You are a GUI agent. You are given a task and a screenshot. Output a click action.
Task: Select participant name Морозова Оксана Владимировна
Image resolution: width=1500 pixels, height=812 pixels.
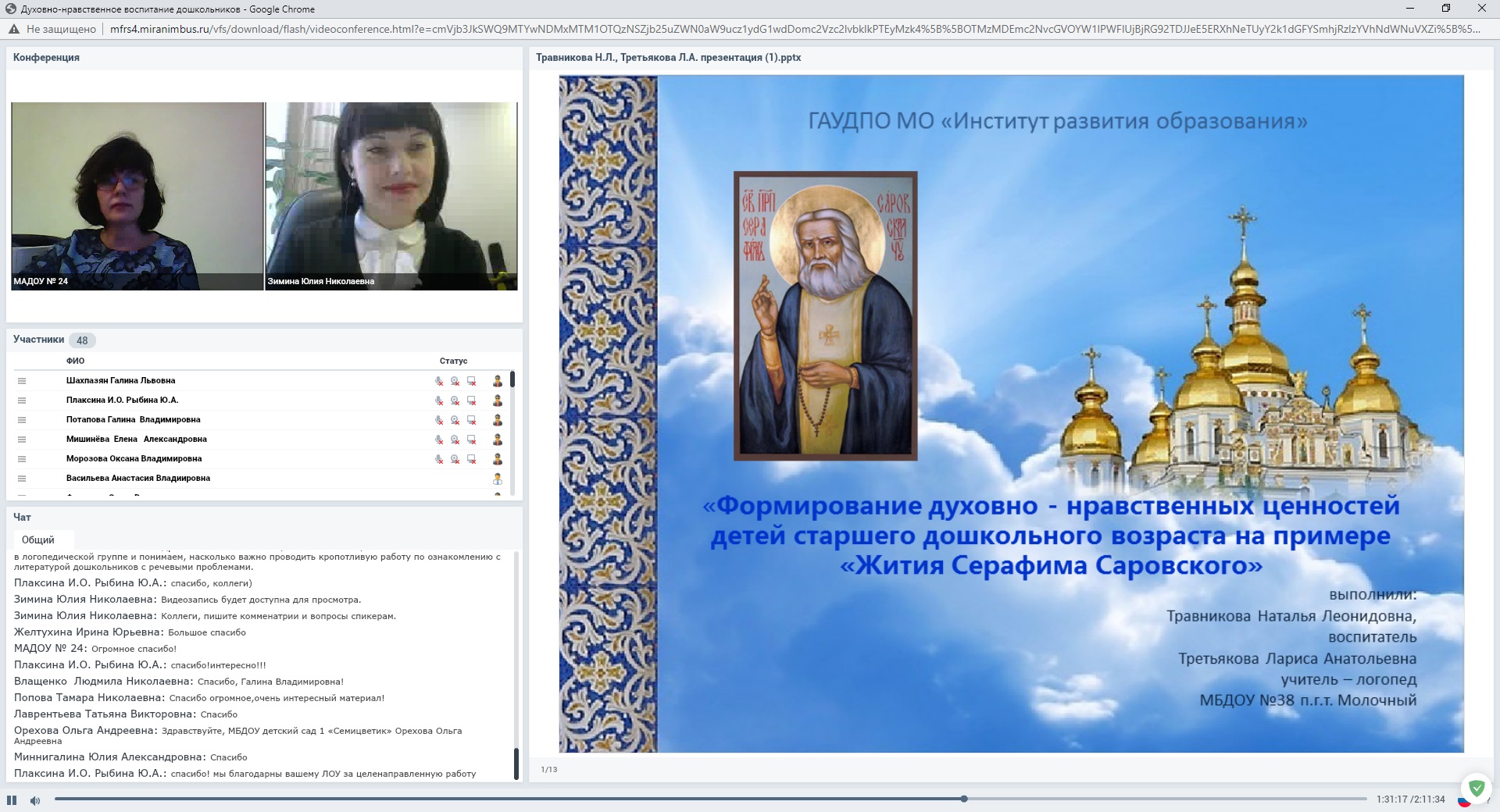coord(134,459)
